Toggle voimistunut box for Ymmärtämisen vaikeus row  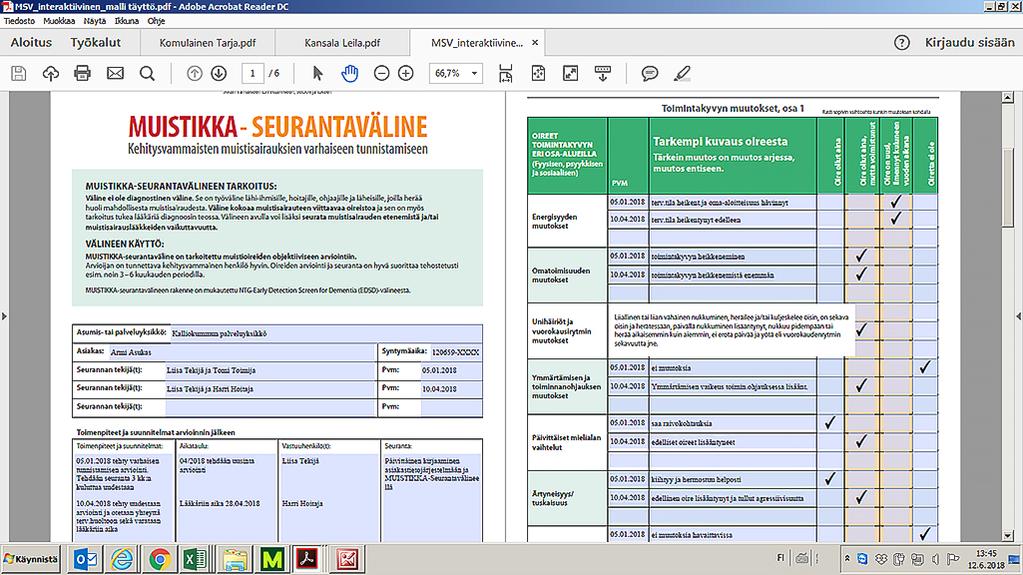tap(862, 386)
